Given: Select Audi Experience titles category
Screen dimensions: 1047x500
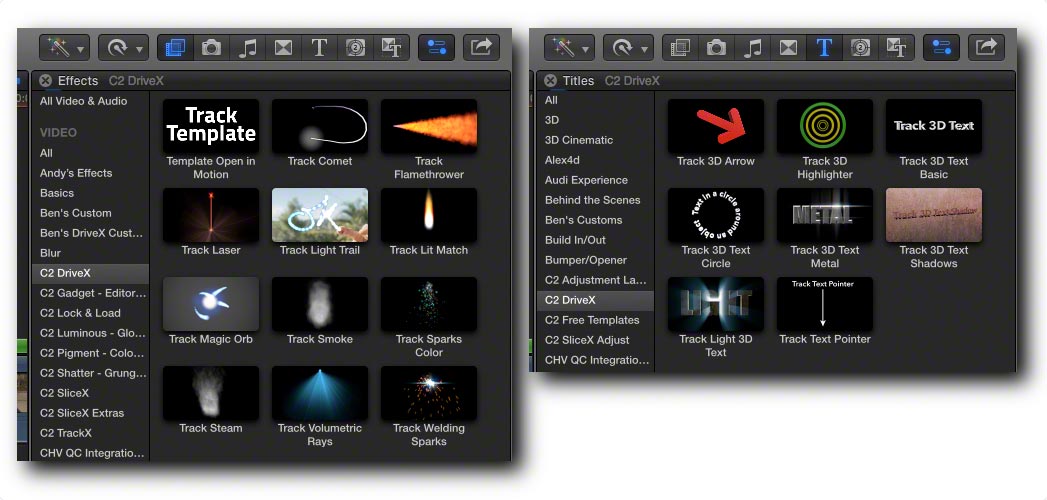Looking at the screenshot, I should point(586,180).
